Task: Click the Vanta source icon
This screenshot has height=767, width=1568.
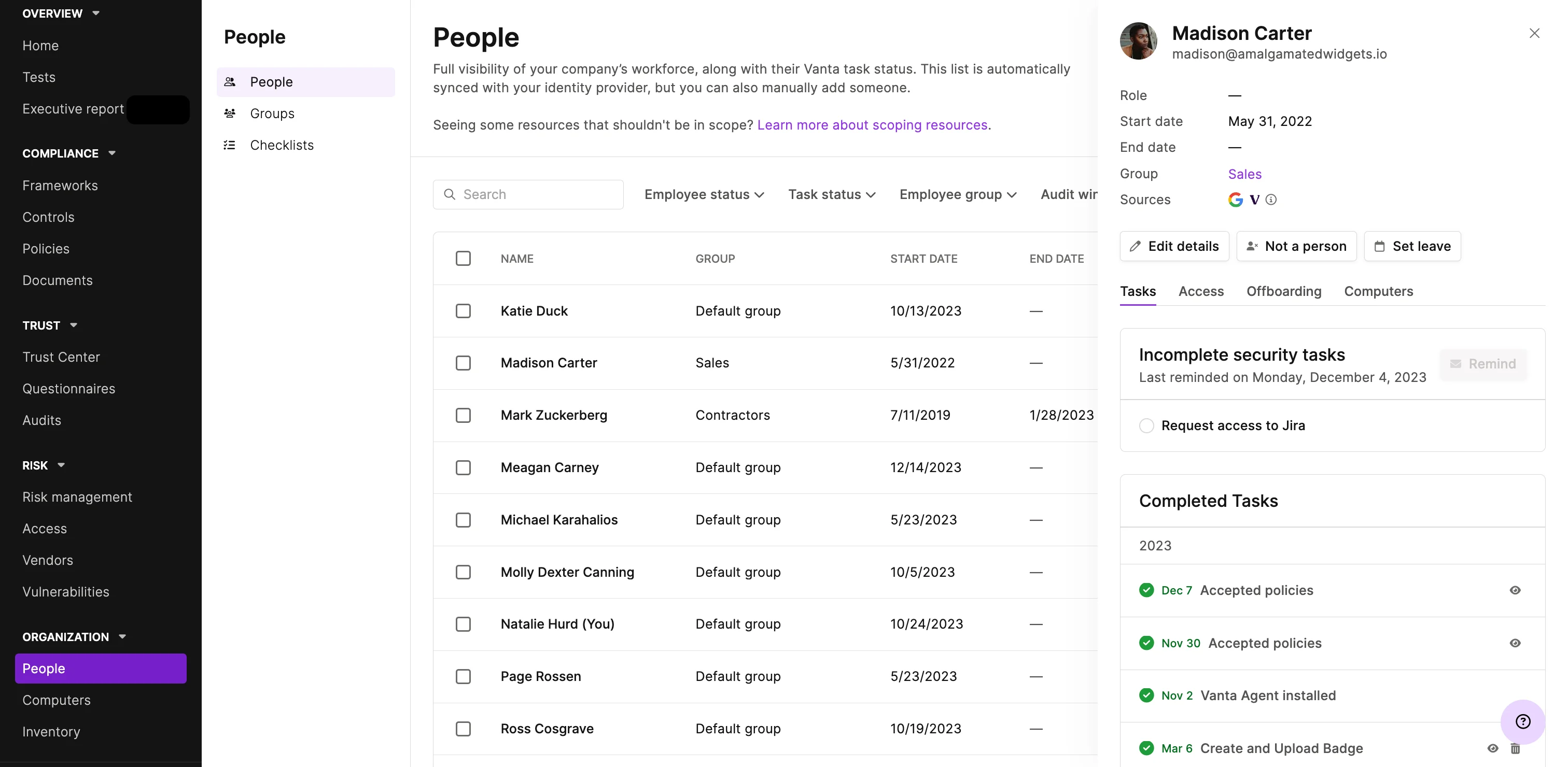Action: (x=1254, y=200)
